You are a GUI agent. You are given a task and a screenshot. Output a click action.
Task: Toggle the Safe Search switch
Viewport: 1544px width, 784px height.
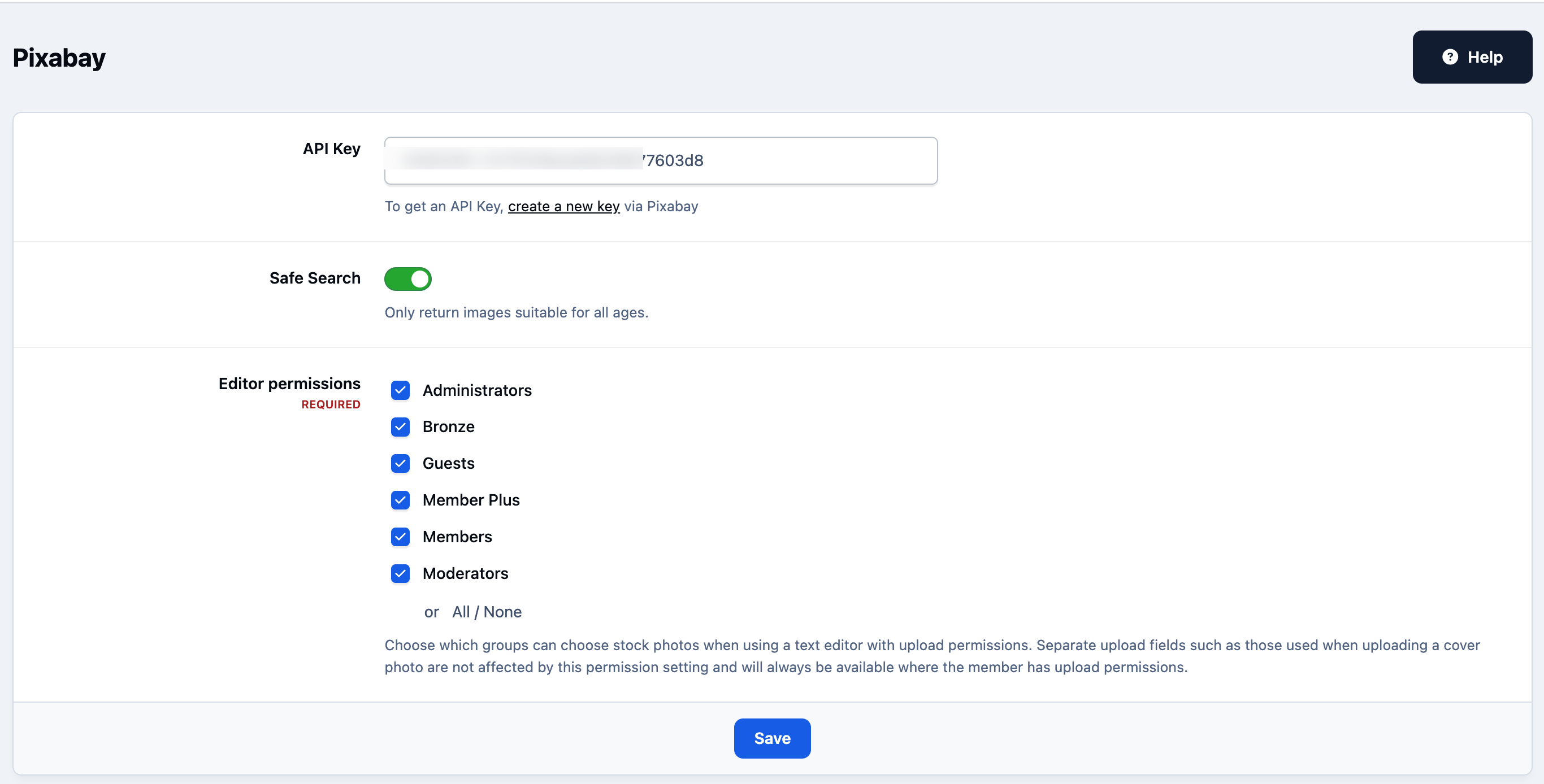pyautogui.click(x=407, y=278)
